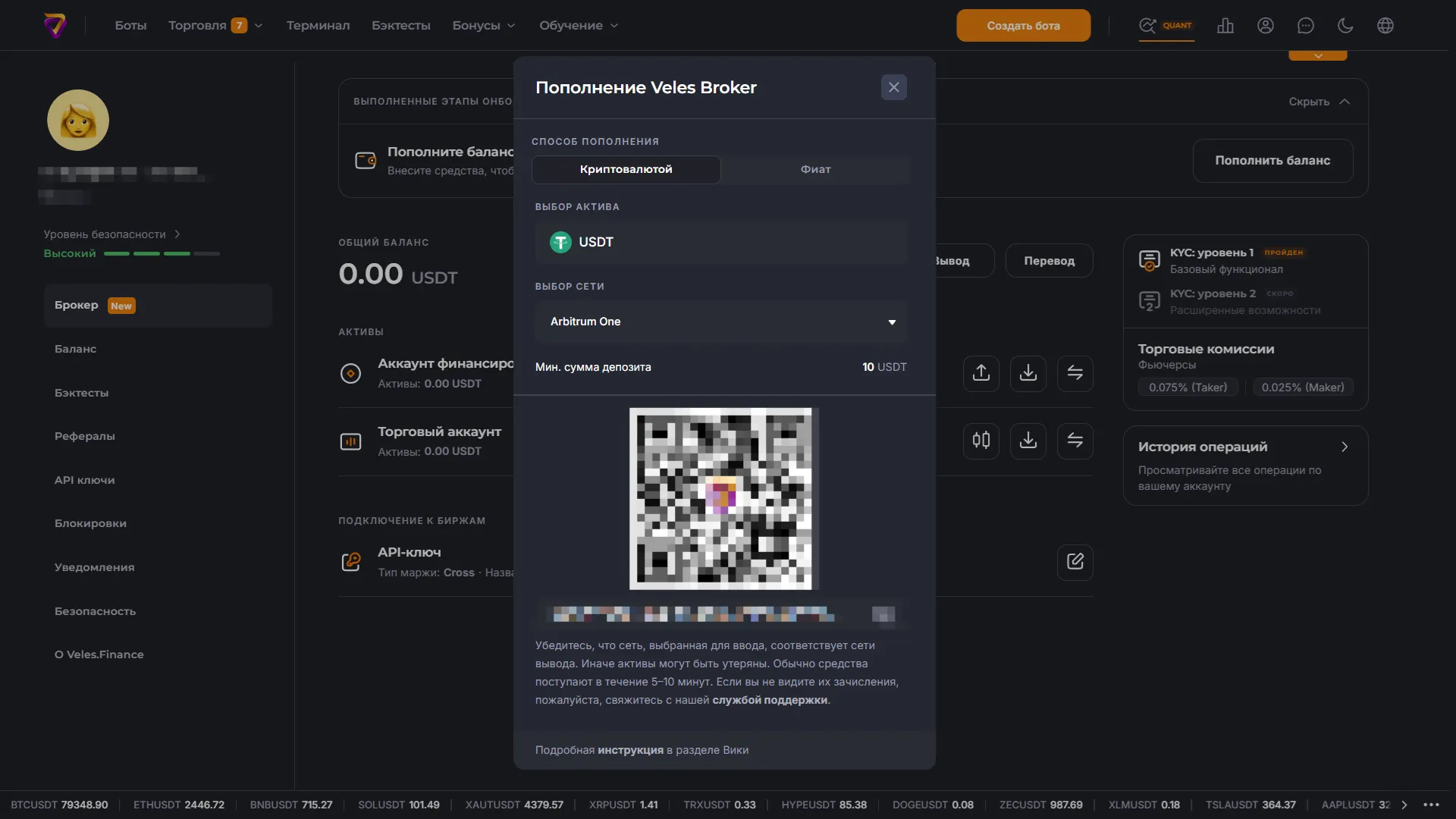Open История операций arrow
The width and height of the screenshot is (1456, 819).
[x=1345, y=447]
